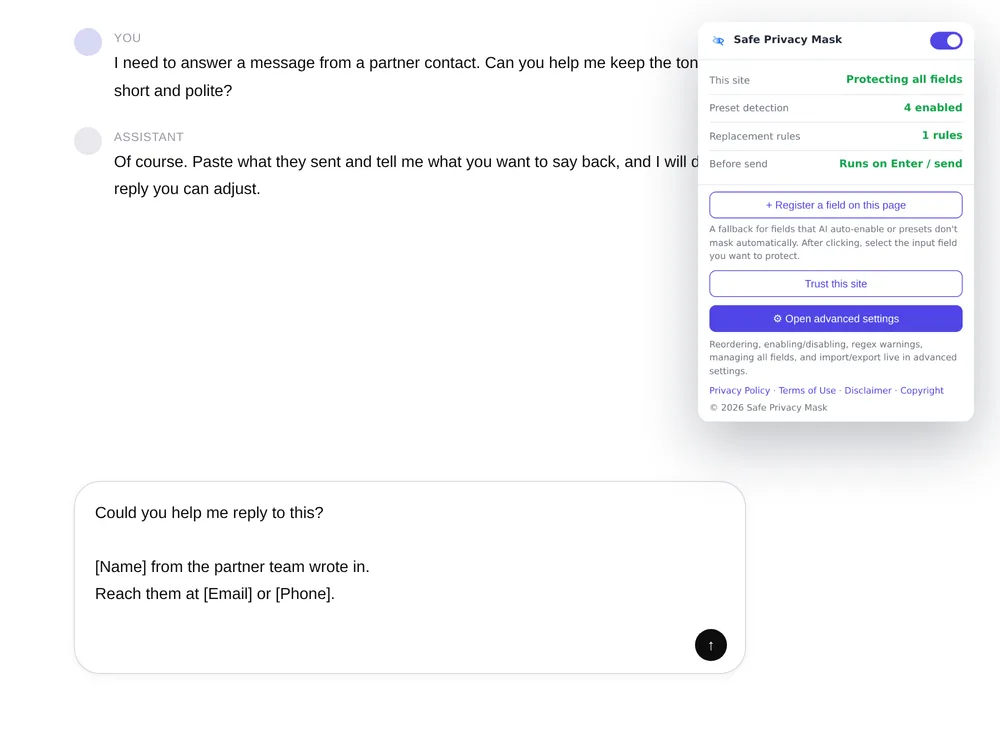Click the 'This site' label
The width and height of the screenshot is (1000, 750).
click(x=730, y=80)
